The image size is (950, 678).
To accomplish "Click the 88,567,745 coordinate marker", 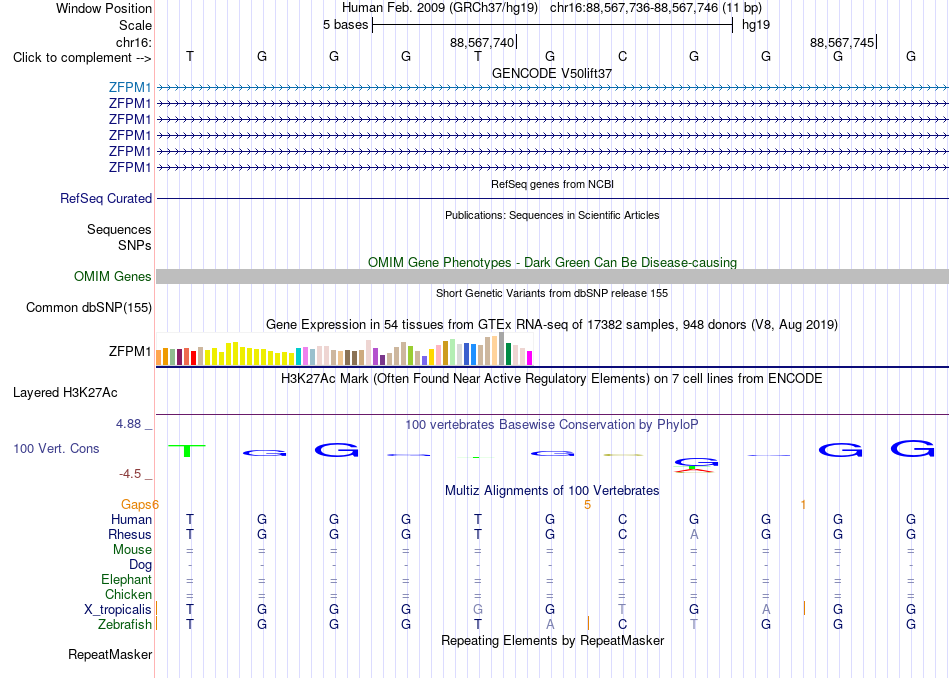I will [x=842, y=42].
